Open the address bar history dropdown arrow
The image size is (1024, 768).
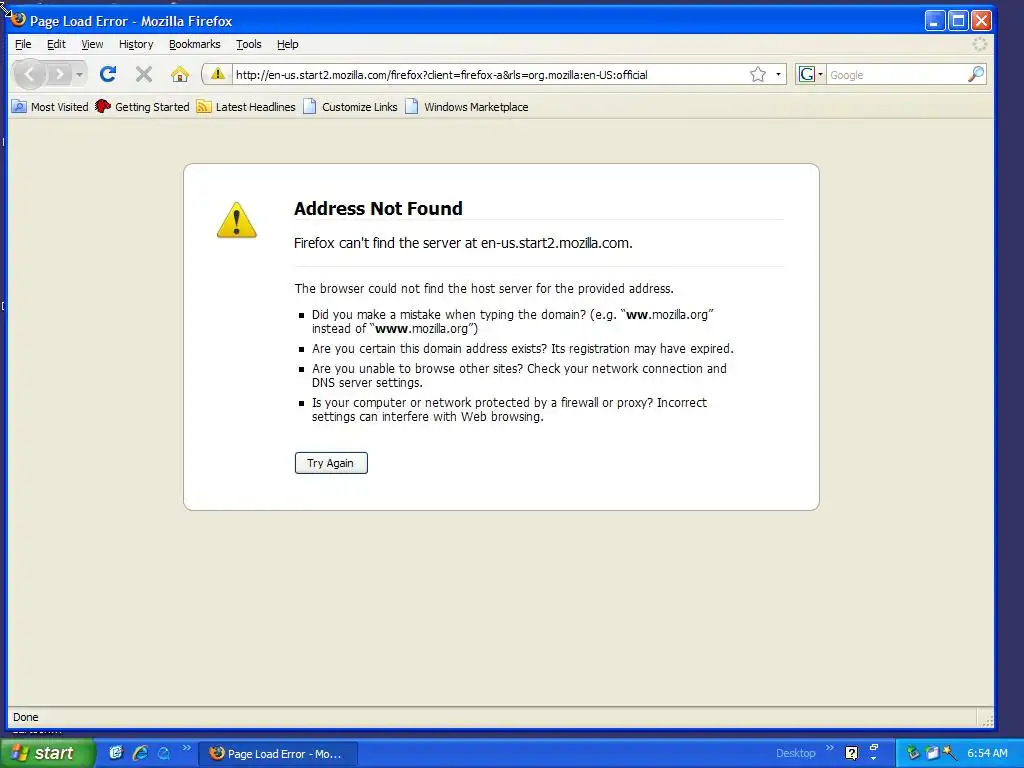(x=778, y=74)
